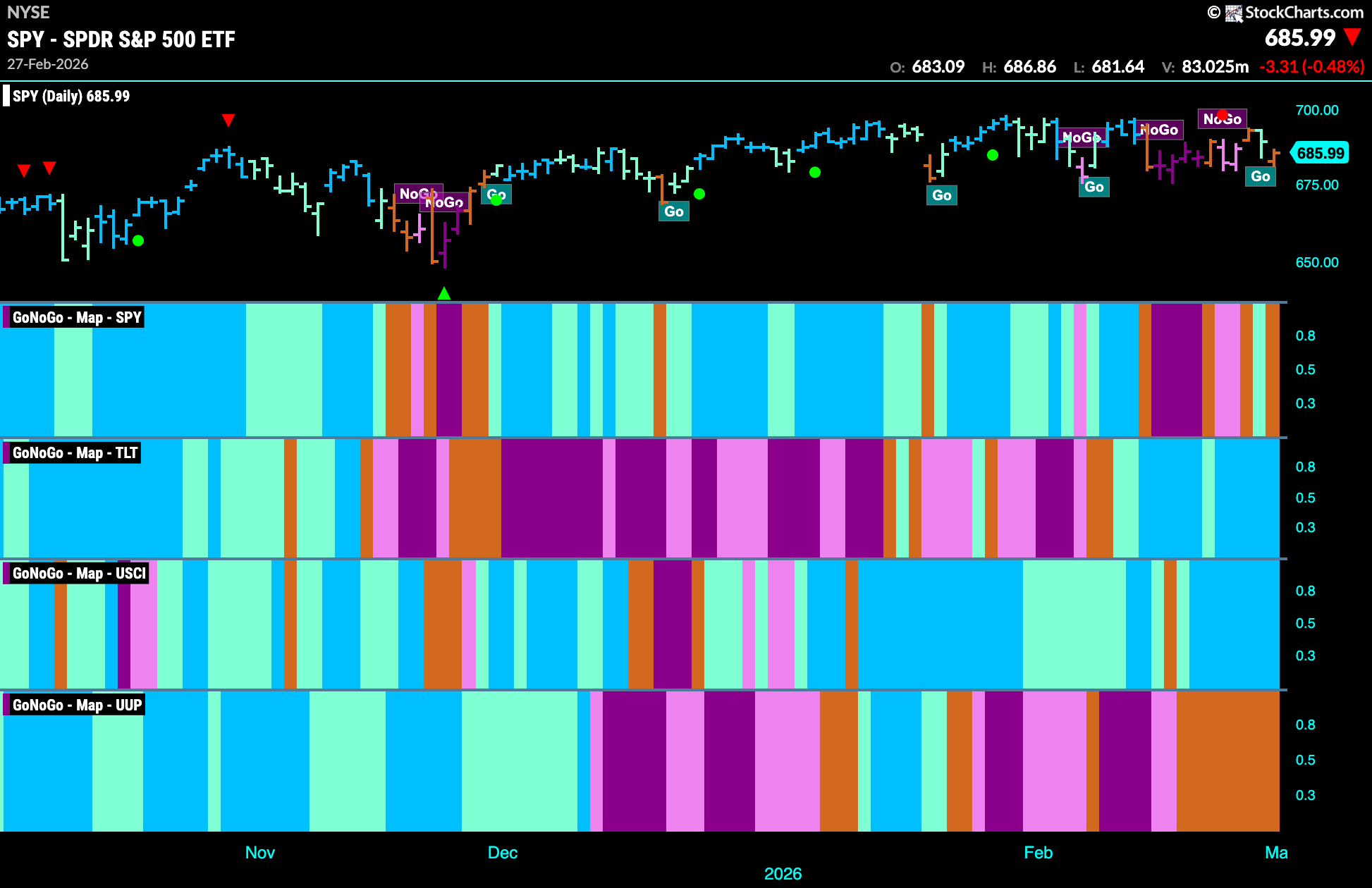Click the 27-Feb-2026 date
This screenshot has width=1372, height=888.
48,64
